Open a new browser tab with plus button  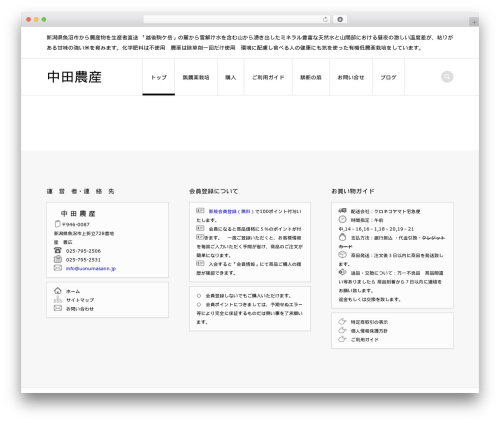click(474, 22)
